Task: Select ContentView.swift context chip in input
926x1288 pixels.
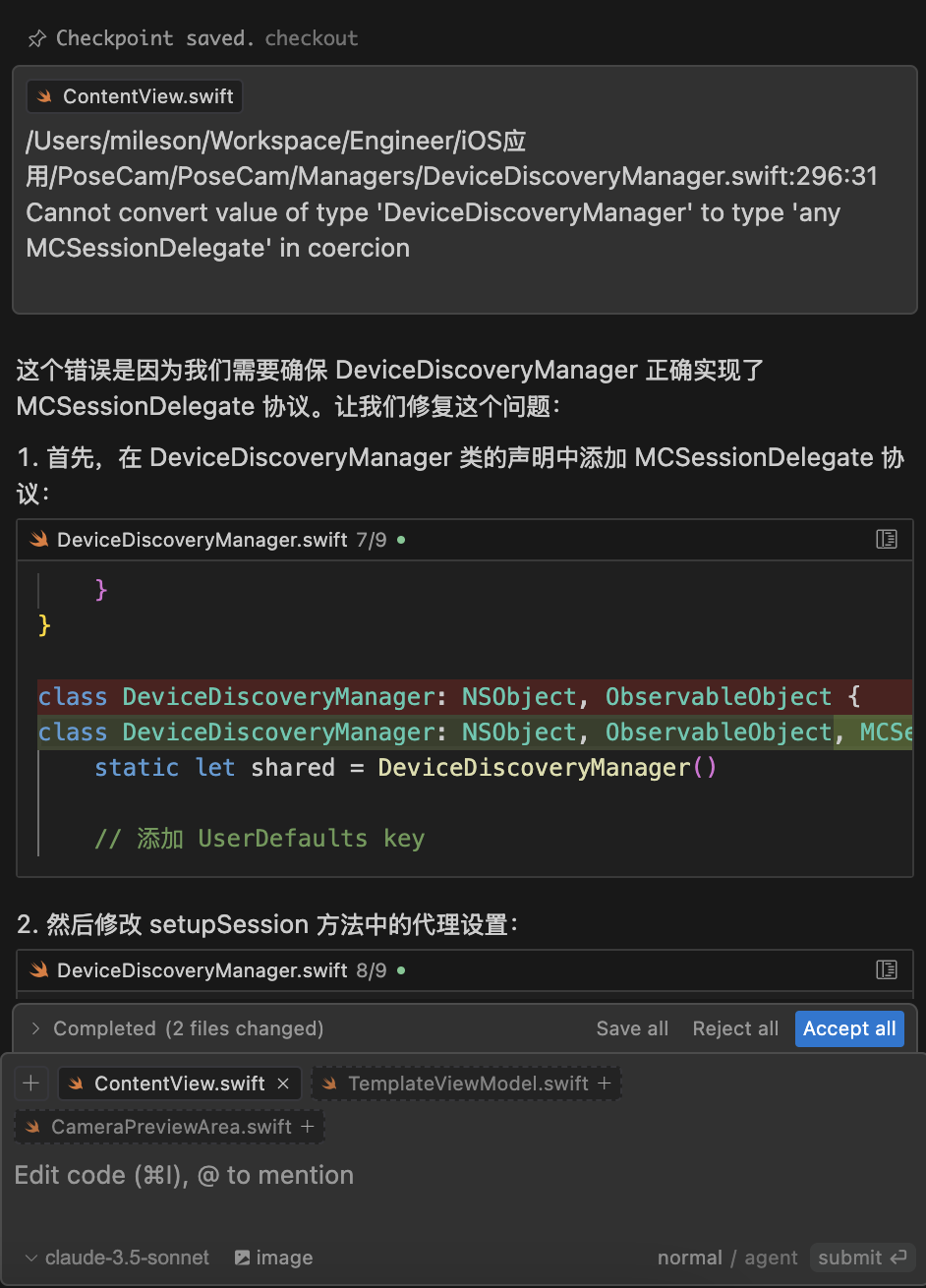Action: [179, 1083]
